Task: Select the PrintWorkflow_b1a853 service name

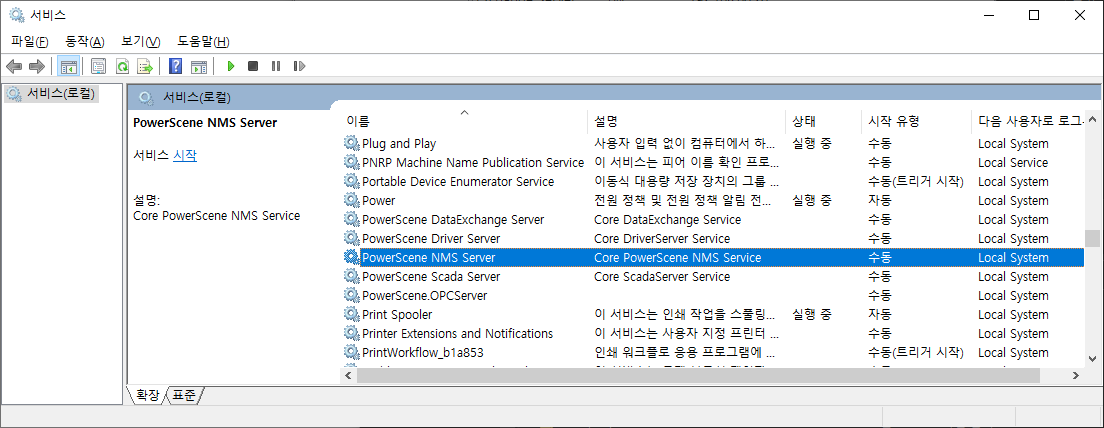Action: tap(422, 353)
